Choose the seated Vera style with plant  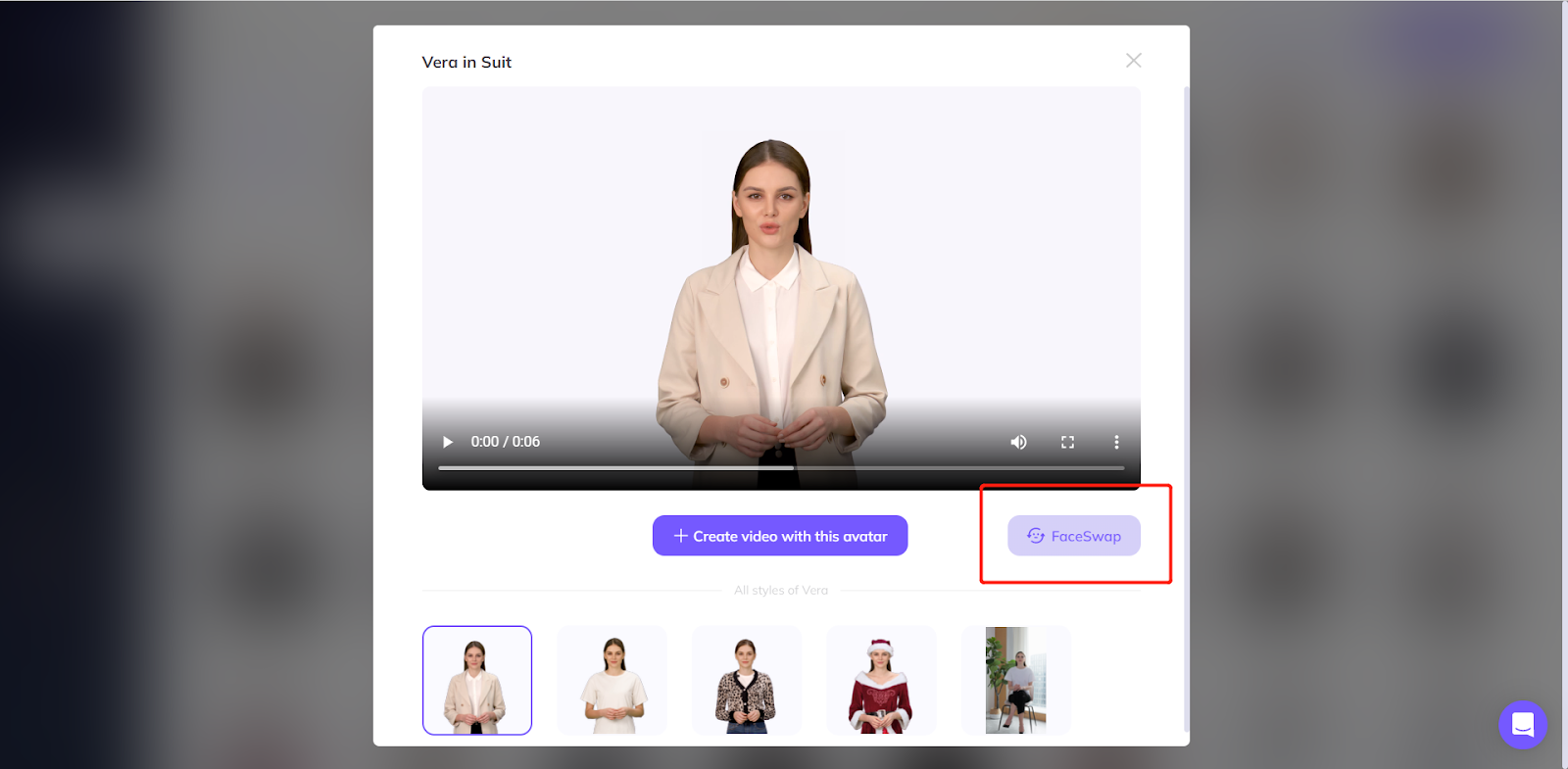point(1016,681)
